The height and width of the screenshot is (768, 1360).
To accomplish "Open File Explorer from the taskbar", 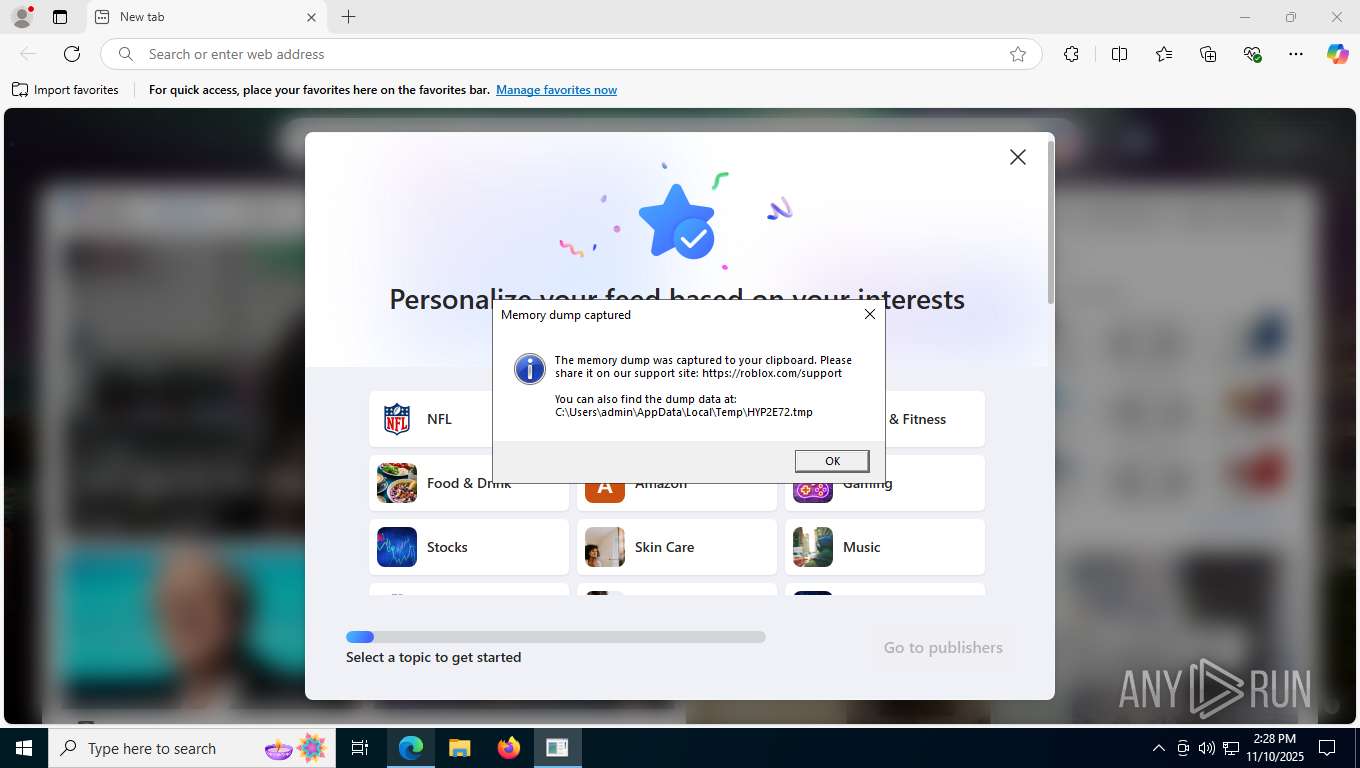I will [459, 748].
